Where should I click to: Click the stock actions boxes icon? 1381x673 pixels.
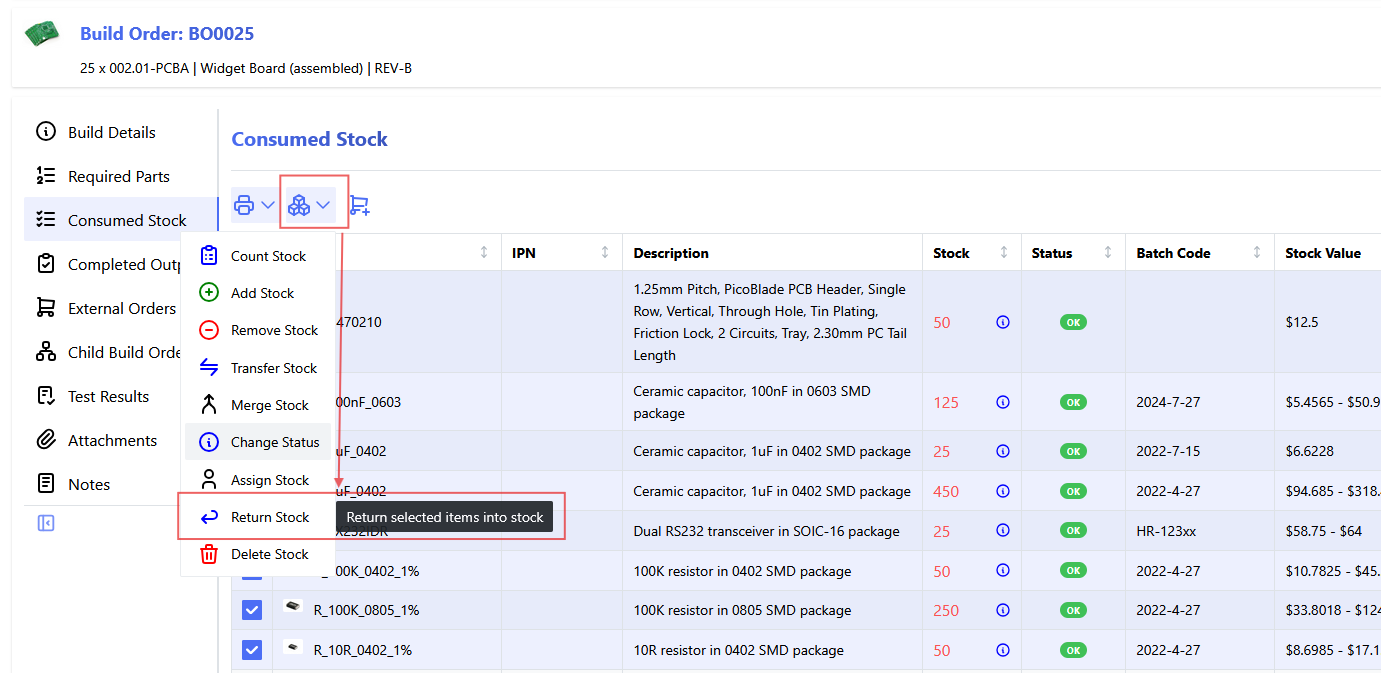pyautogui.click(x=299, y=205)
